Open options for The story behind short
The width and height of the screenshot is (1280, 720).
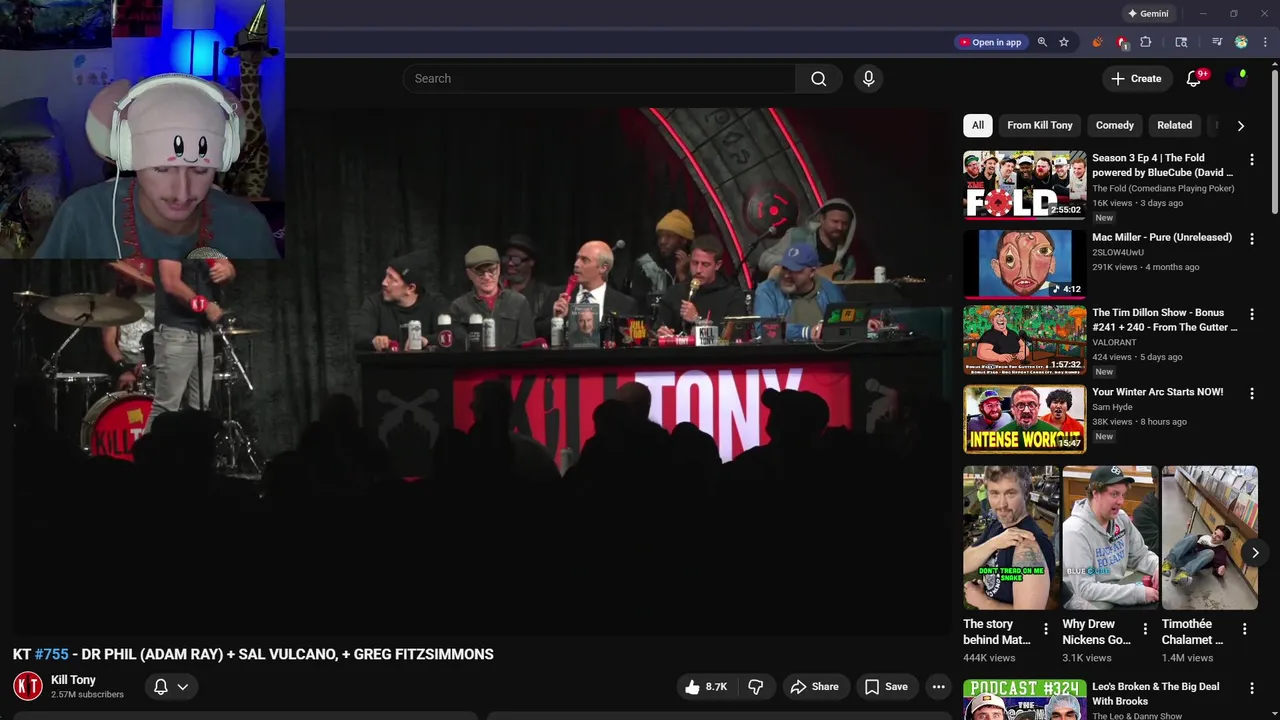coord(1046,629)
